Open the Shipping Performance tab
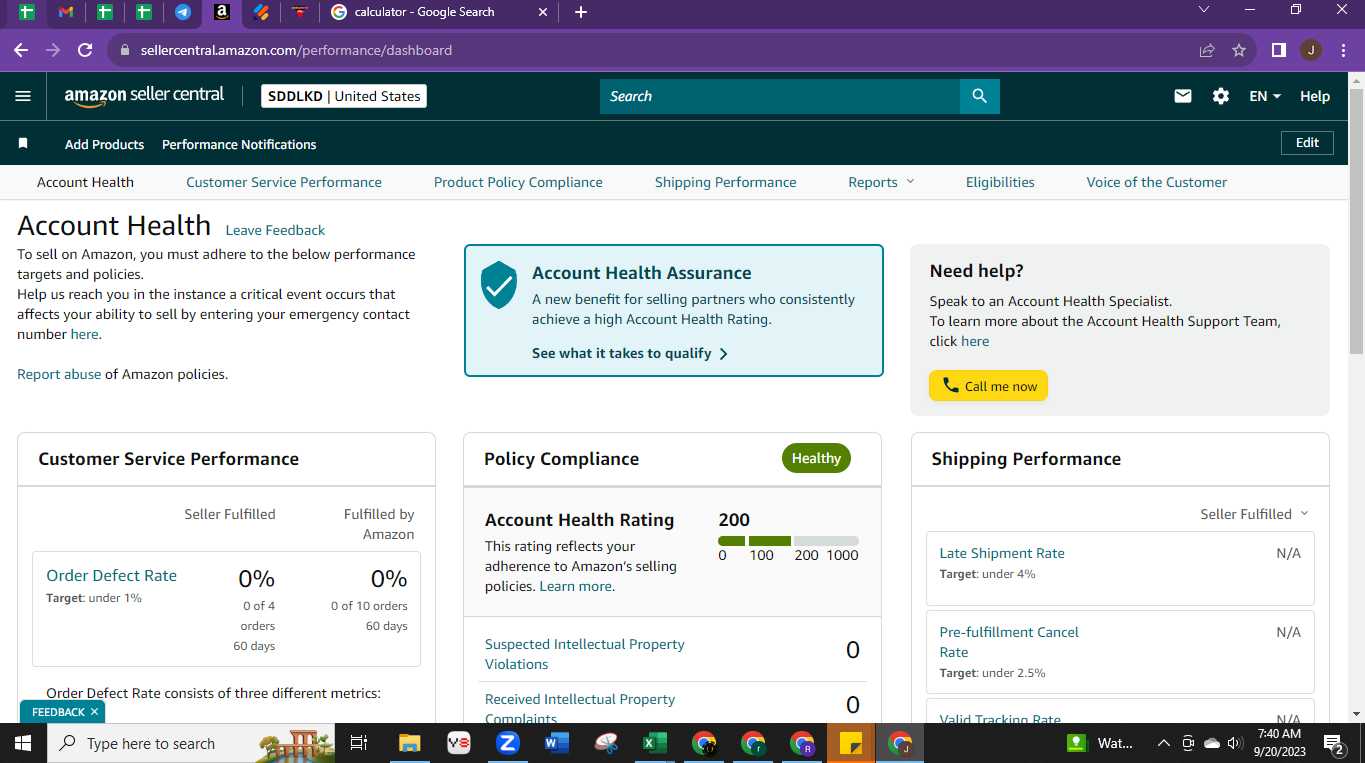This screenshot has height=763, width=1365. 726,182
